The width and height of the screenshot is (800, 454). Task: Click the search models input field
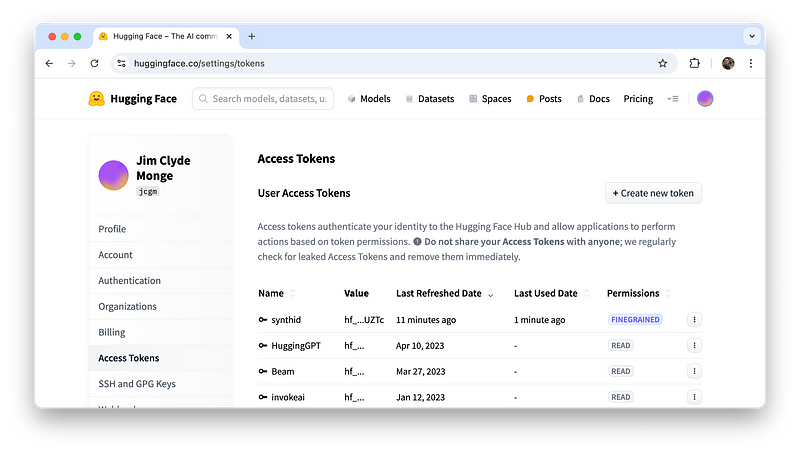click(x=263, y=98)
